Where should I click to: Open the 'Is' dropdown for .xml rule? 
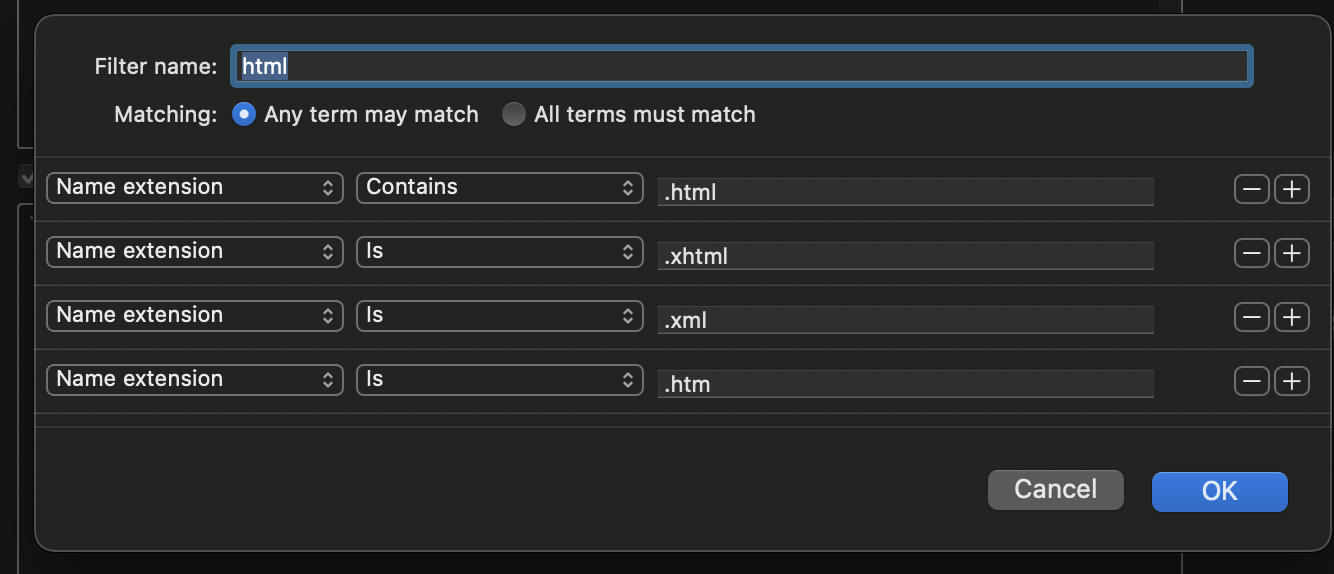pyautogui.click(x=499, y=315)
